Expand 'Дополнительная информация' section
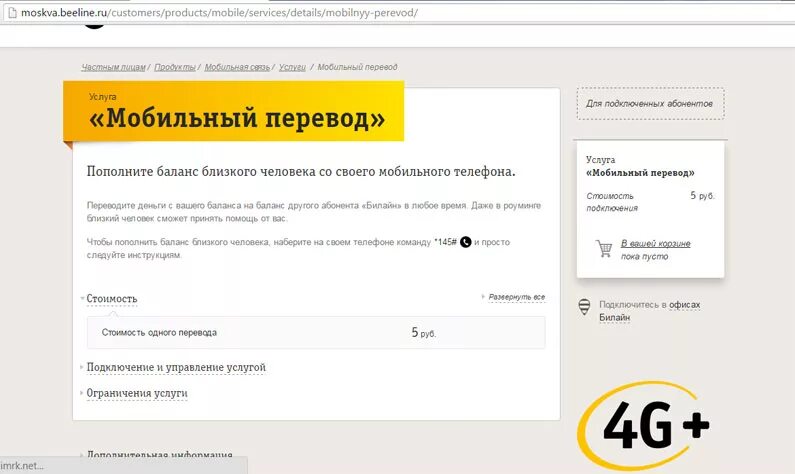Viewport: 795px width, 474px height. tap(159, 455)
